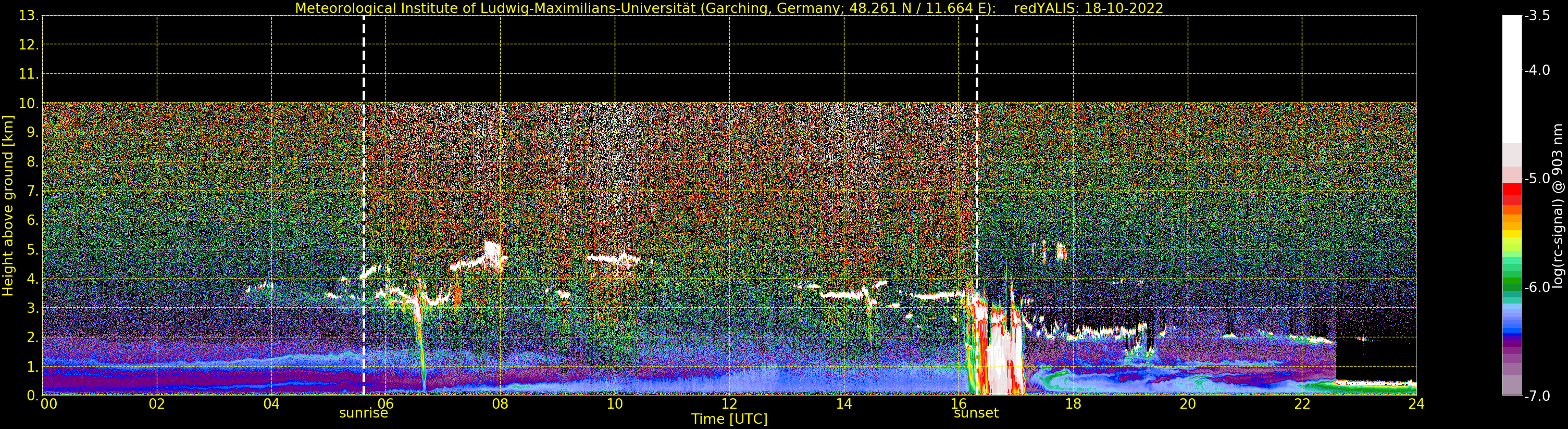Click the "-5.0" colorbar tick value

(x=1538, y=179)
